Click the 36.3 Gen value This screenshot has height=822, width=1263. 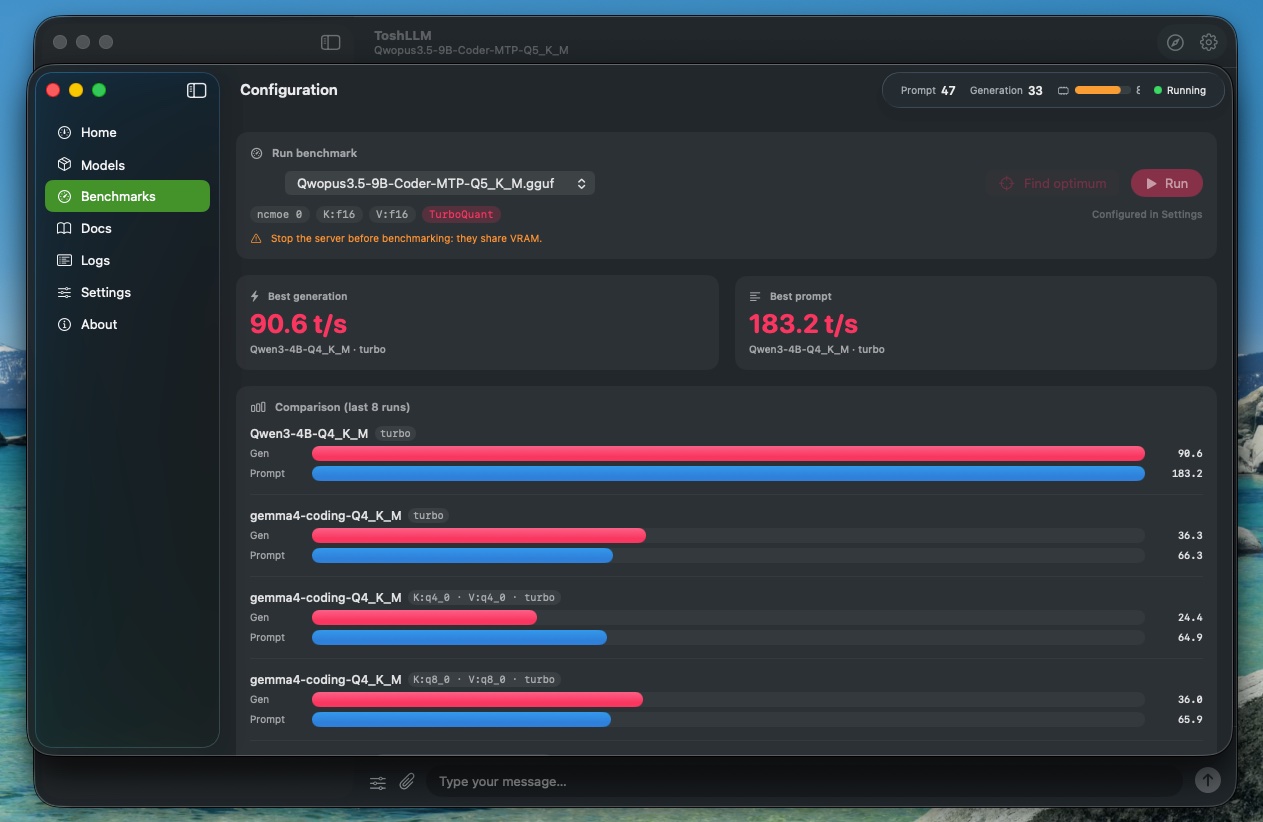tap(1190, 536)
